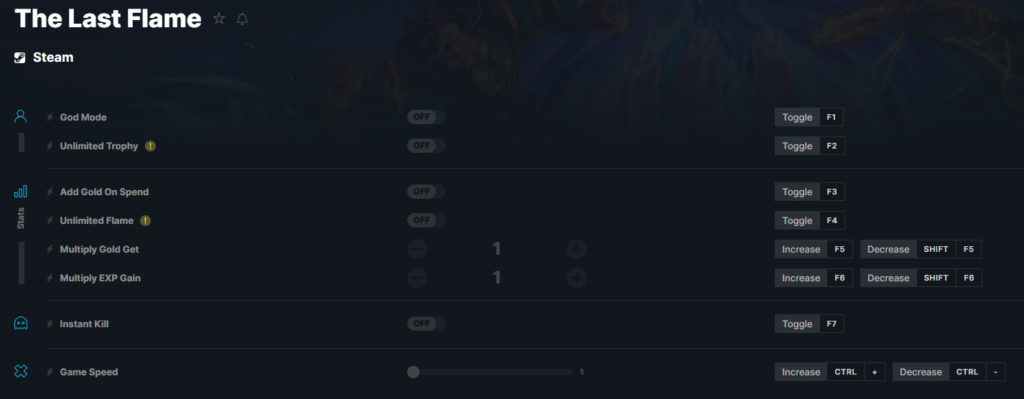Favorite the game with the star icon
Viewport: 1024px width, 399px height.
pyautogui.click(x=219, y=19)
